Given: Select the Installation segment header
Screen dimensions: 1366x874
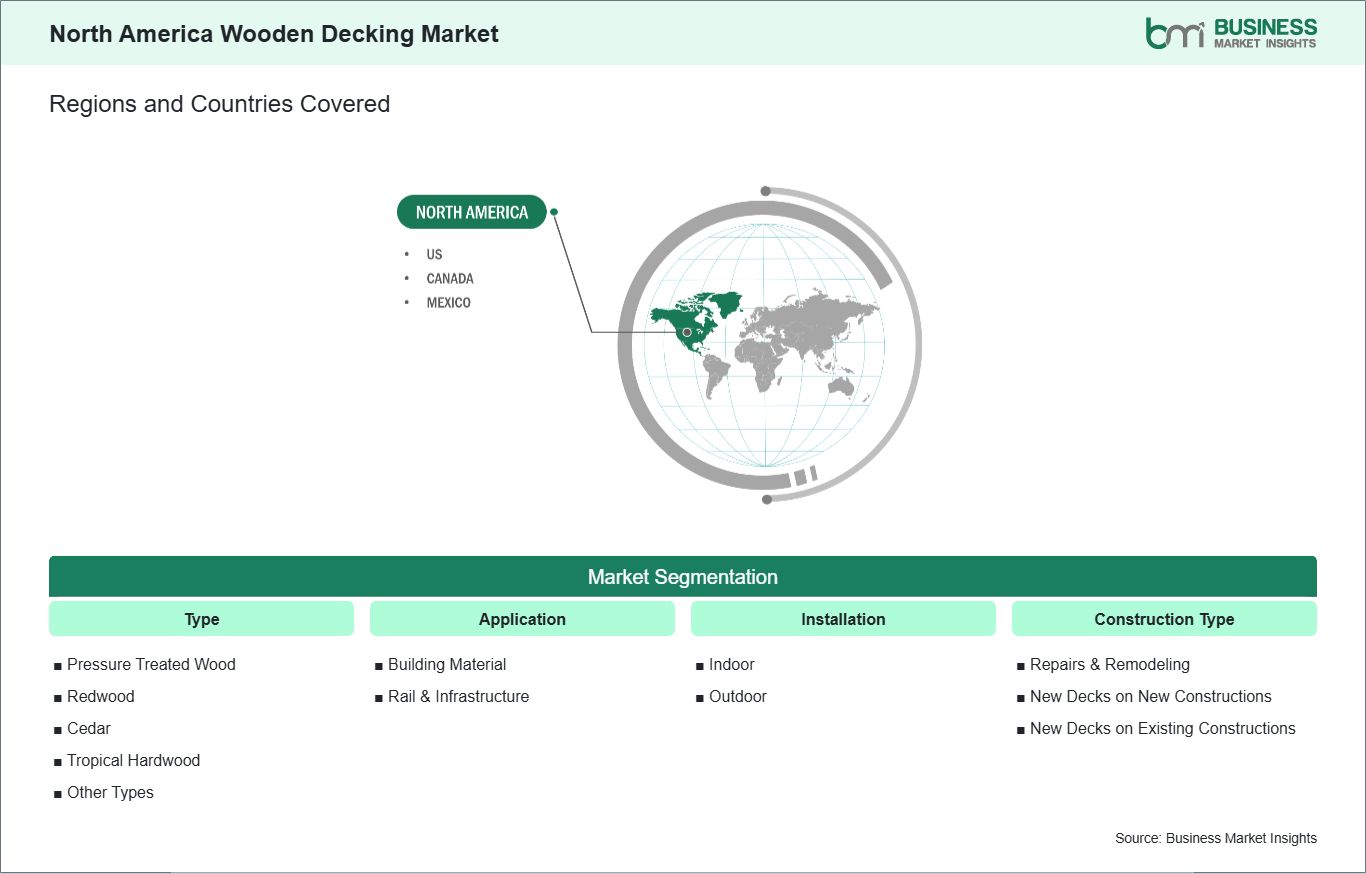Looking at the screenshot, I should 843,619.
